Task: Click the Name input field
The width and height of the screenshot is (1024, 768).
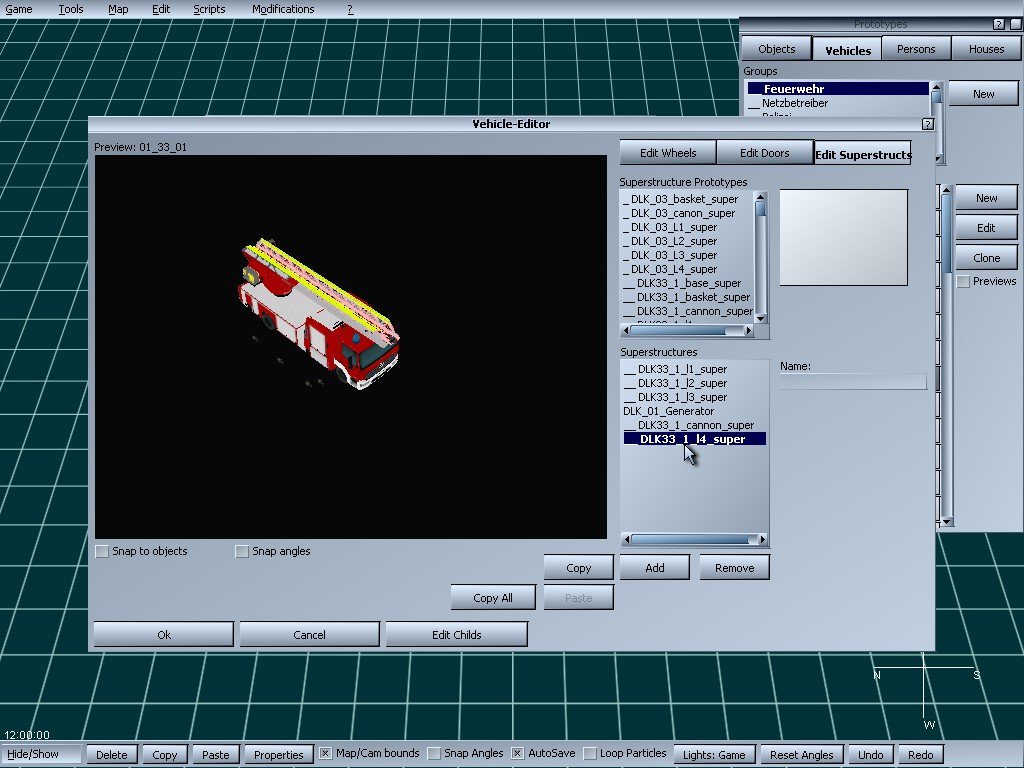Action: point(853,382)
